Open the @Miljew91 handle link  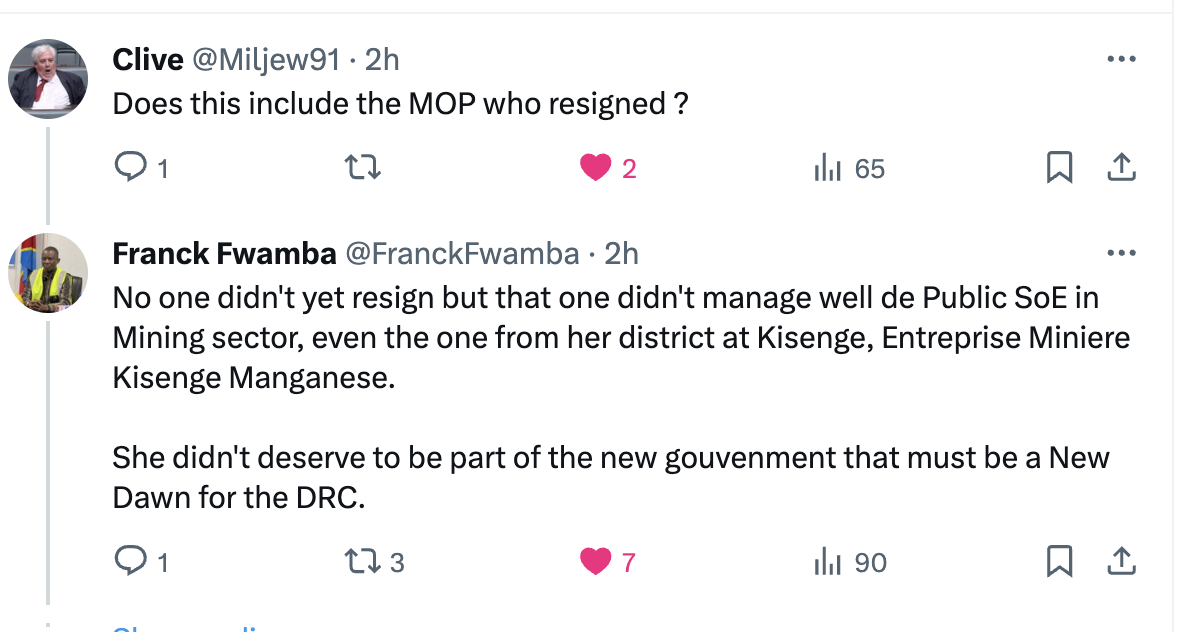click(x=265, y=60)
